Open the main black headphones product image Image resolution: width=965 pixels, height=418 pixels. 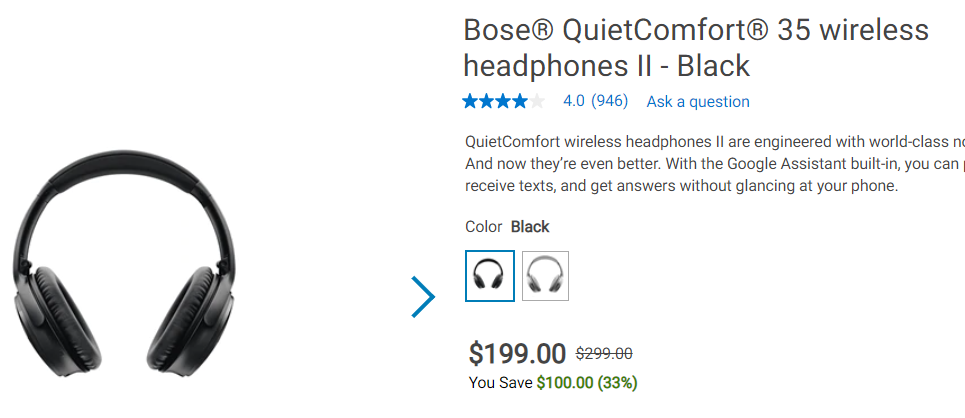click(x=124, y=264)
